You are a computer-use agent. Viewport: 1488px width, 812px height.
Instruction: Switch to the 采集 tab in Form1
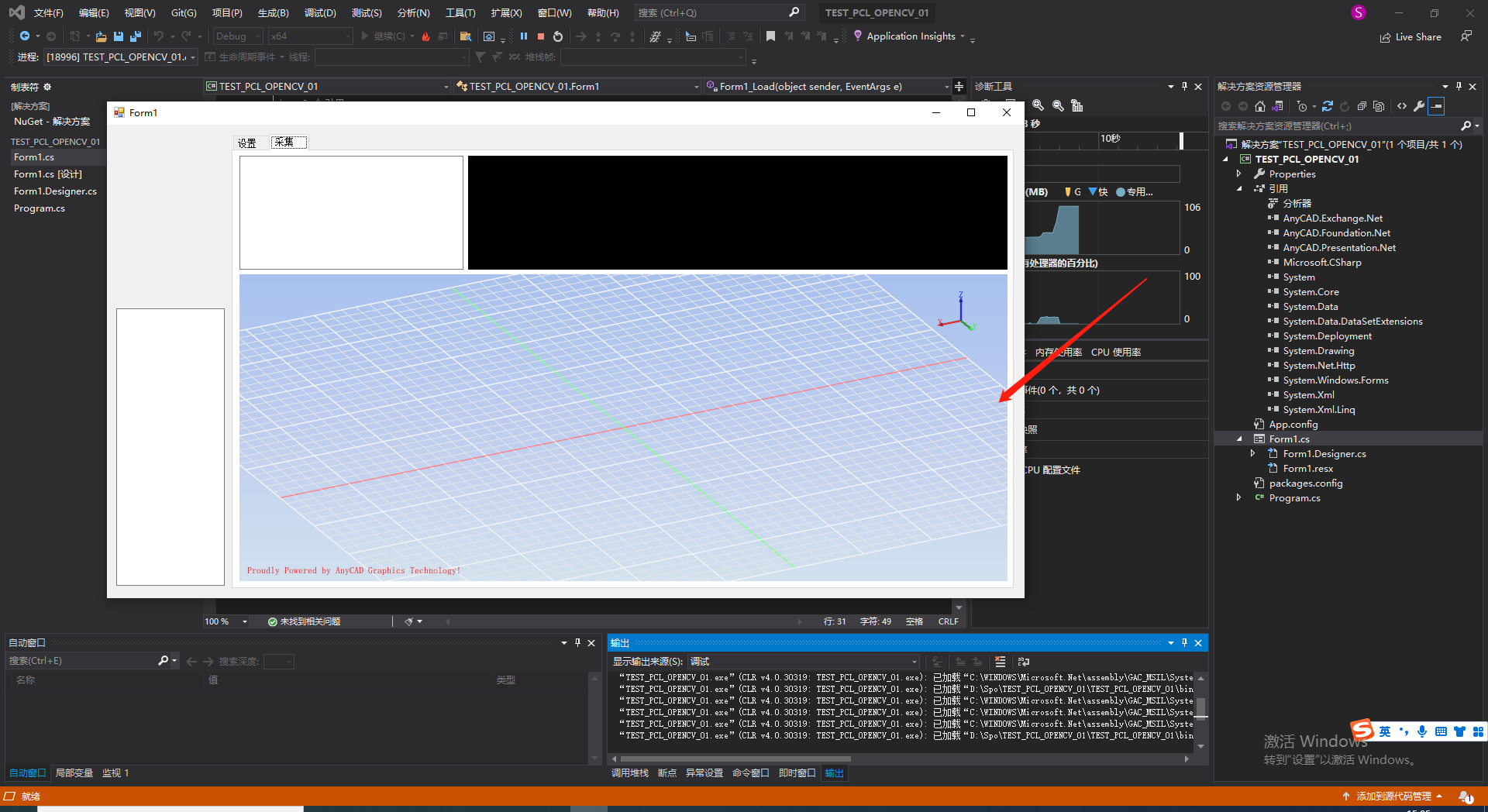tap(288, 143)
